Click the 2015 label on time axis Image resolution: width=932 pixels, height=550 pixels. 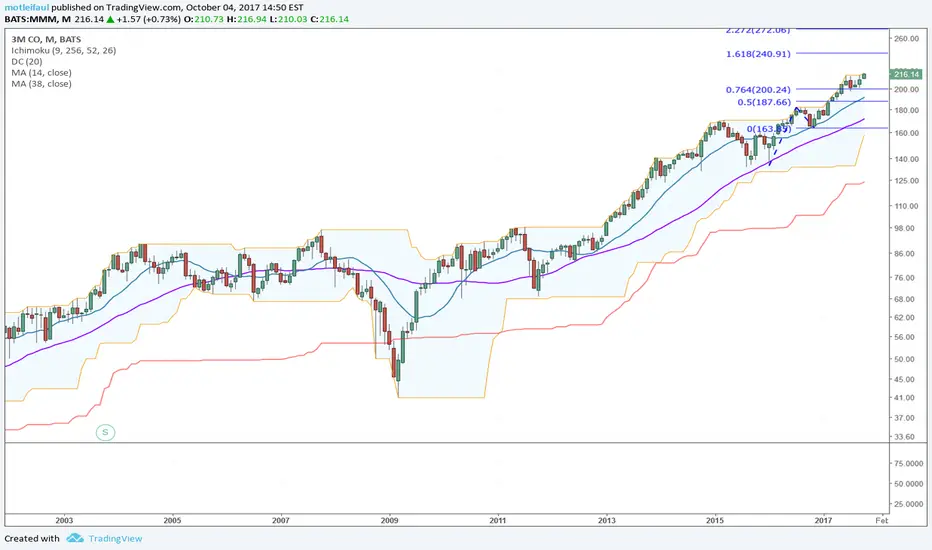click(714, 521)
